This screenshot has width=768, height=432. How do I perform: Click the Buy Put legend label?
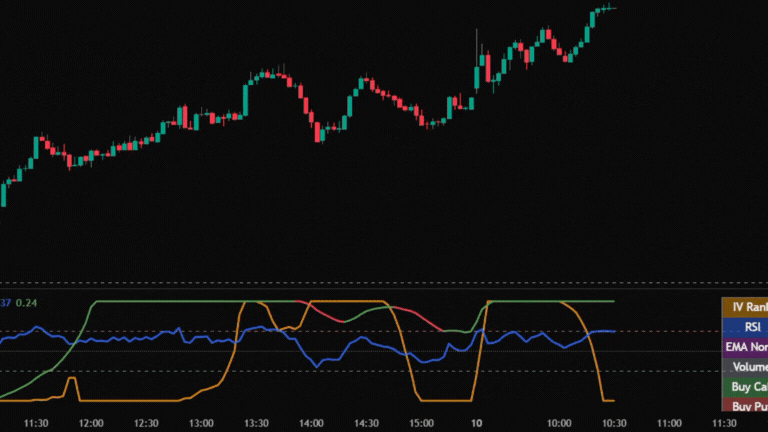tap(745, 405)
